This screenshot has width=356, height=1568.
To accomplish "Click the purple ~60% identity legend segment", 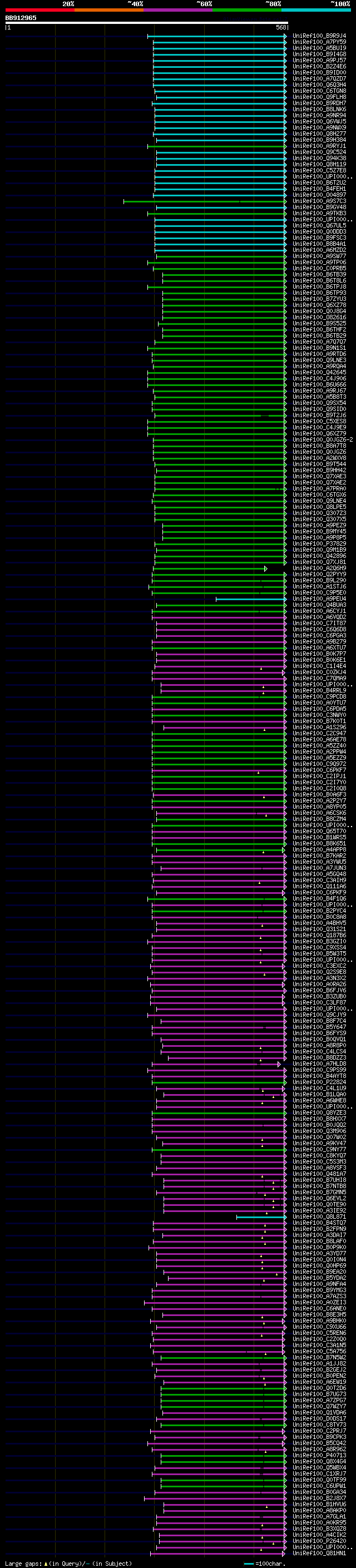I will tap(177, 10).
